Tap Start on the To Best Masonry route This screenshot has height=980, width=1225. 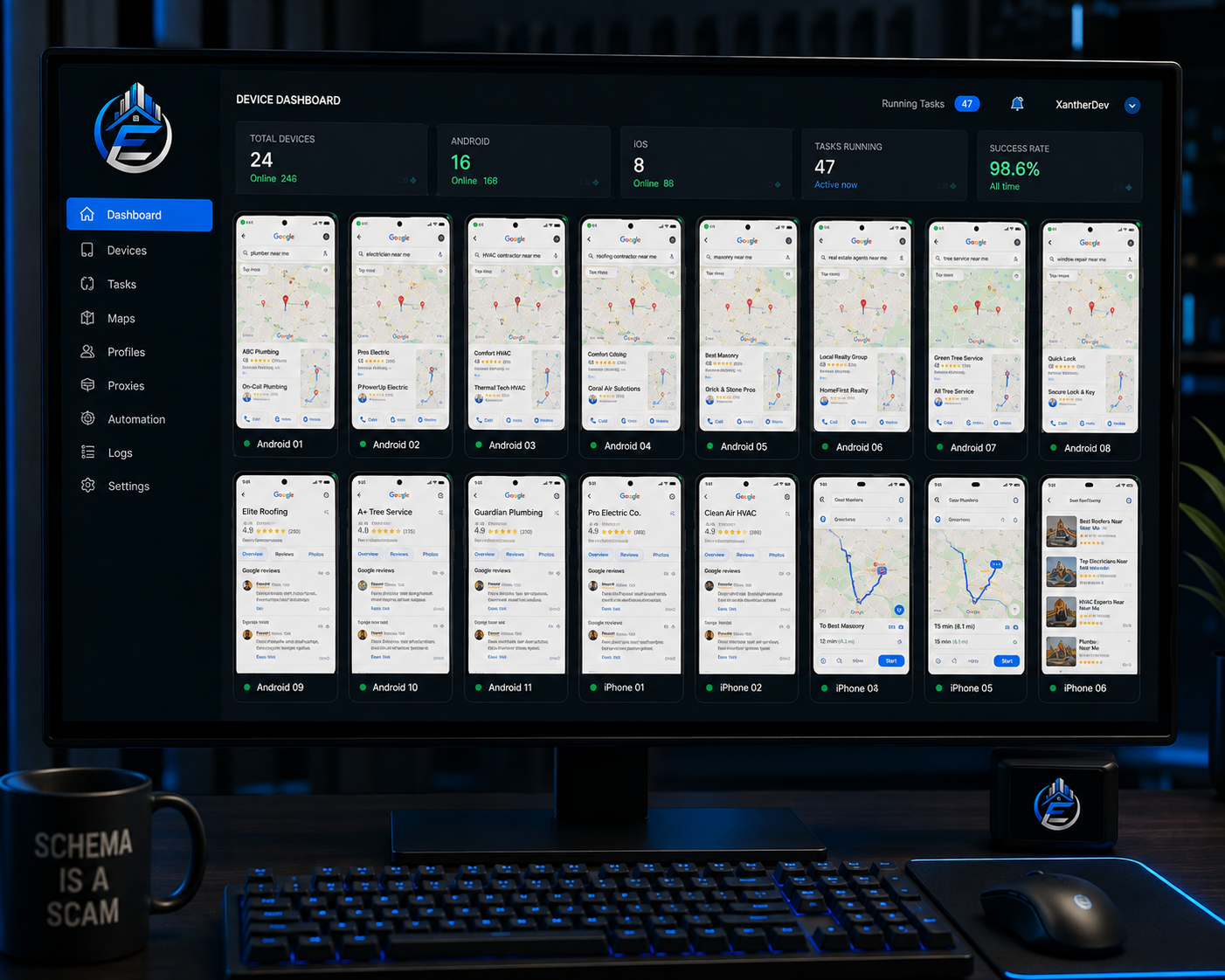point(890,660)
